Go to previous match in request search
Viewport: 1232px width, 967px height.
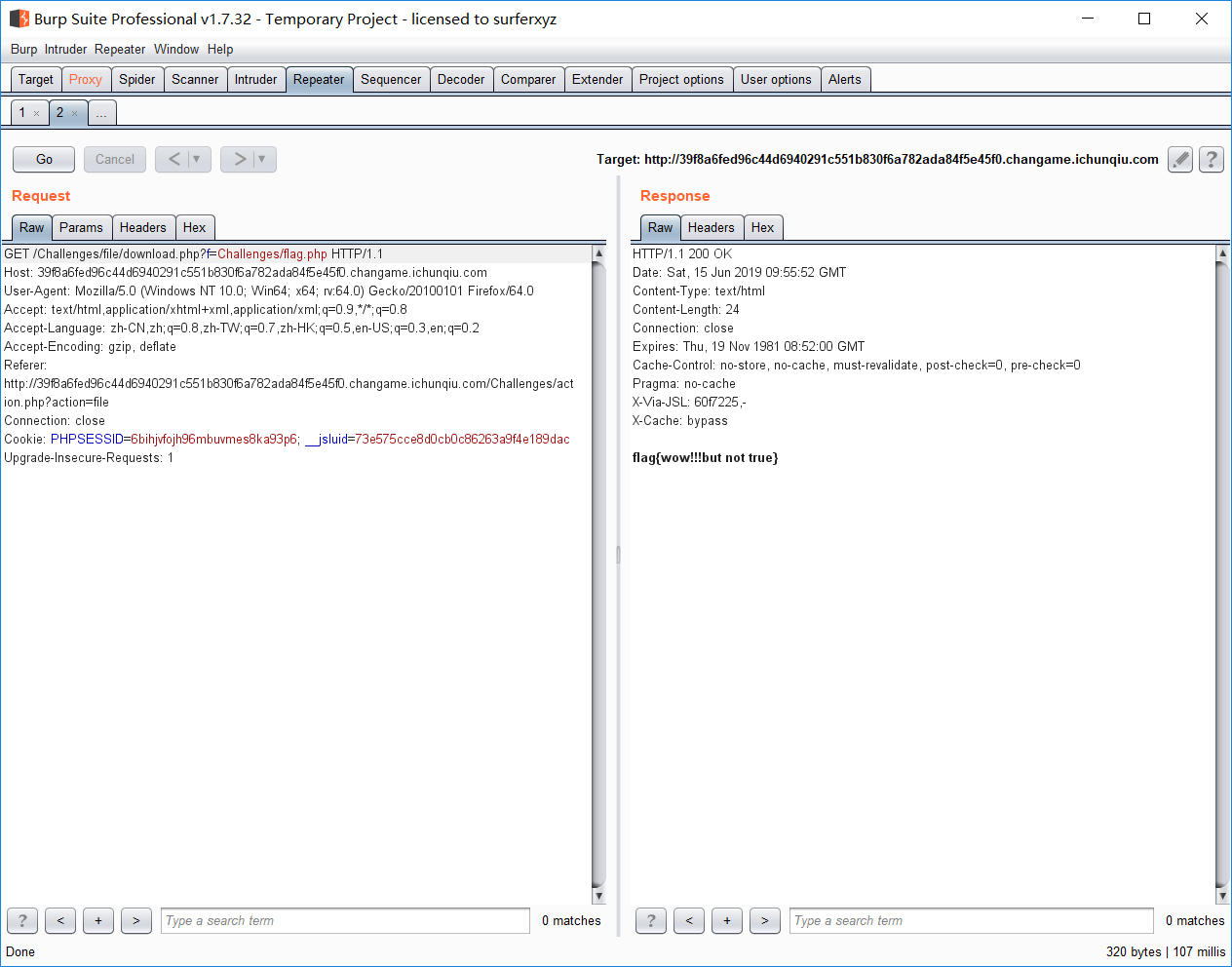tap(60, 920)
